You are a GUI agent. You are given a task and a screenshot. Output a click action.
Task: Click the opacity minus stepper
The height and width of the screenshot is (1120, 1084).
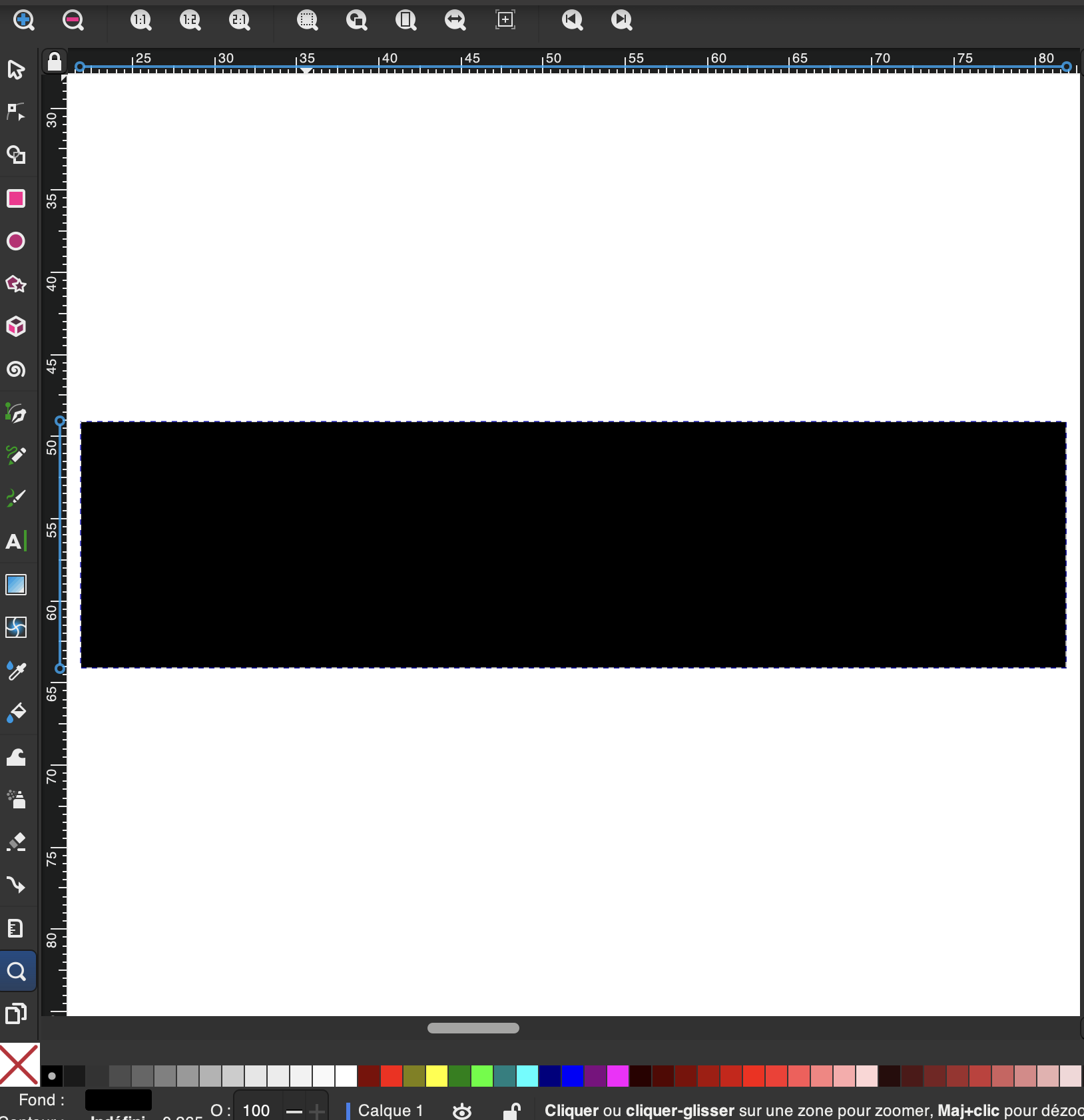294,1111
